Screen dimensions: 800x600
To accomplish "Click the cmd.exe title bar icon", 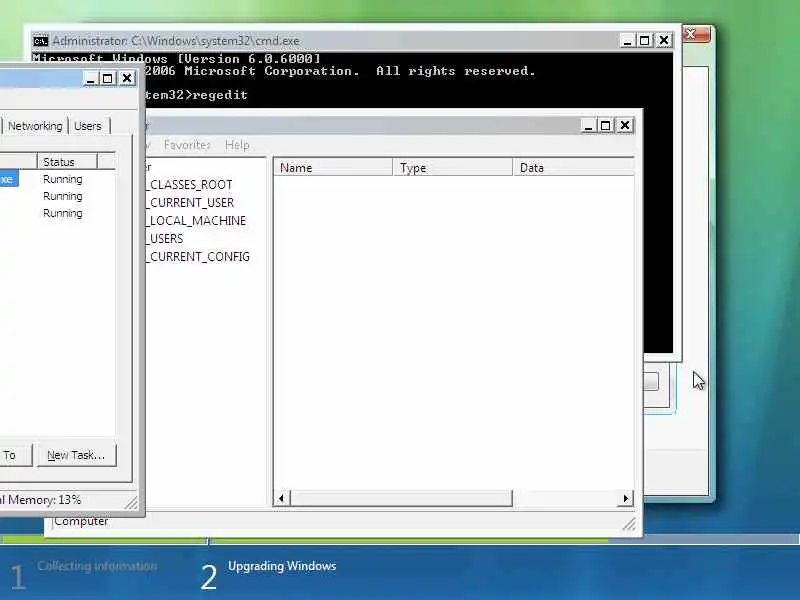I will click(40, 41).
